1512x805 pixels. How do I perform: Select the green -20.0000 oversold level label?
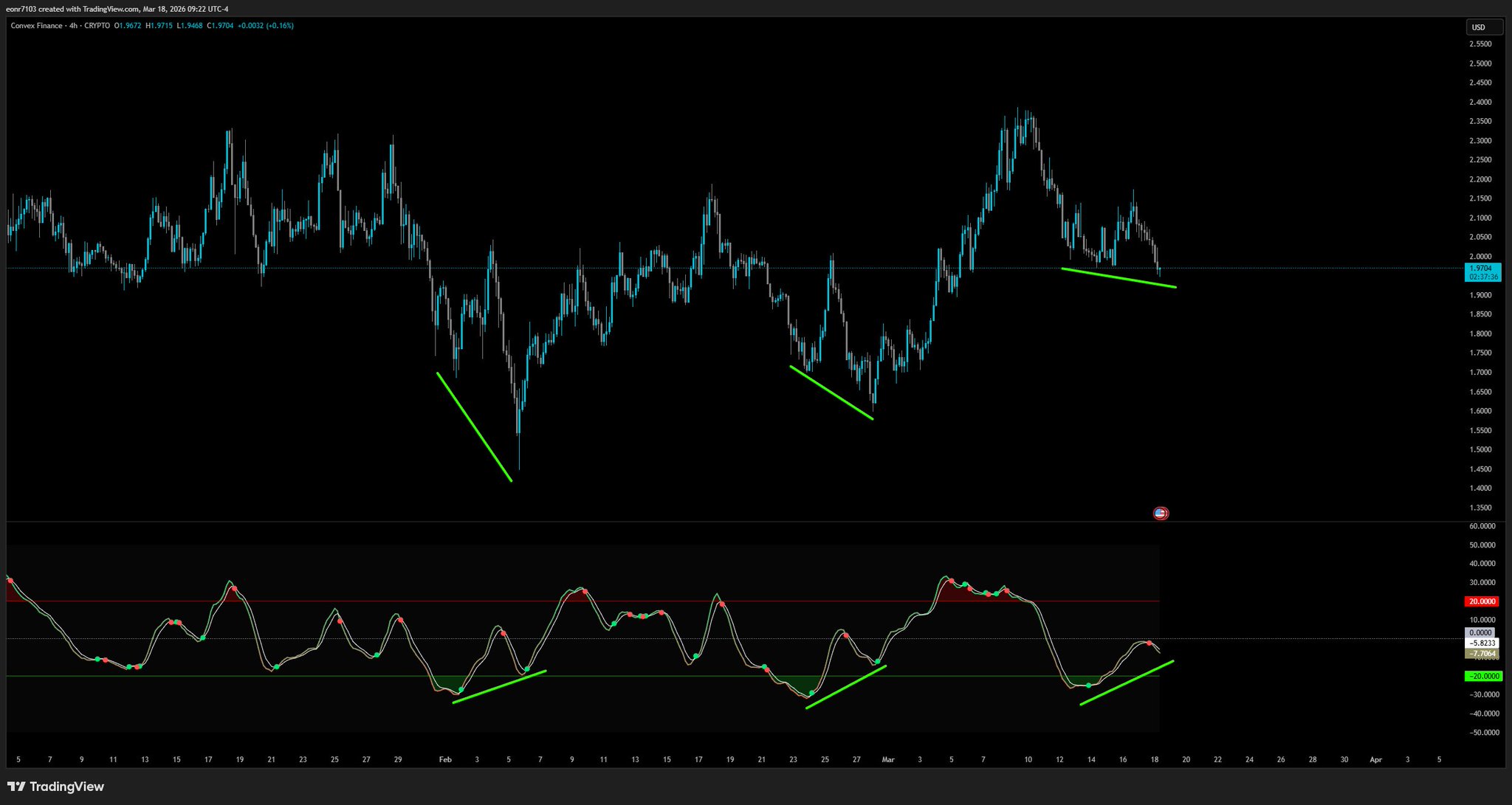[x=1482, y=676]
